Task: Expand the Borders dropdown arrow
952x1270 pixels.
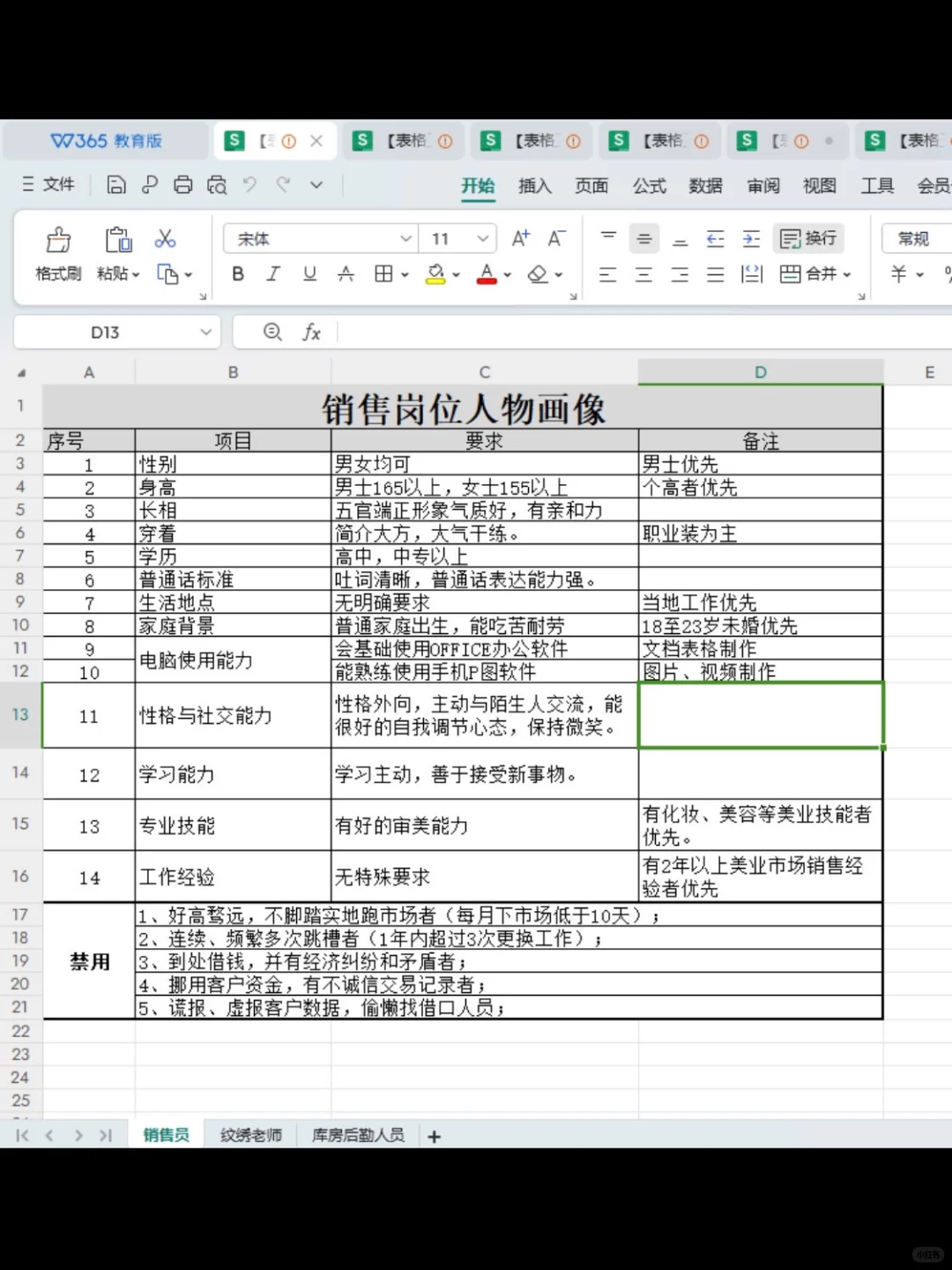Action: pos(405,275)
